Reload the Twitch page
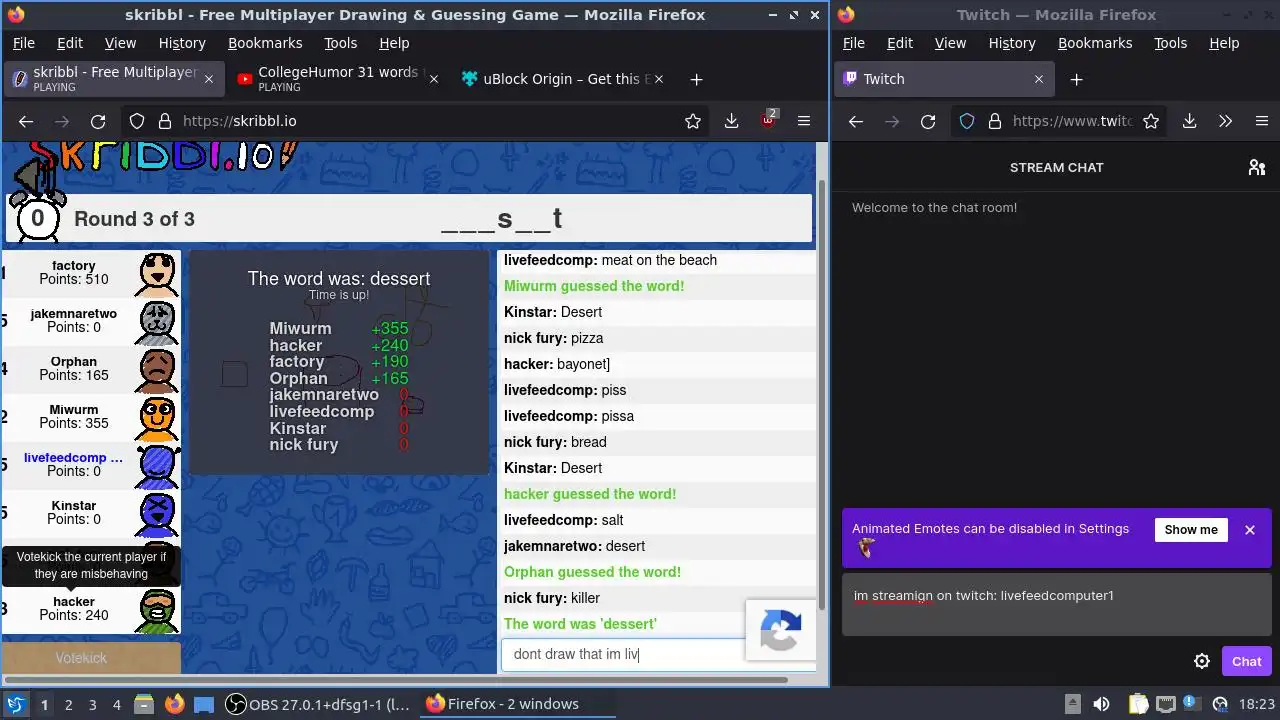The image size is (1280, 720). click(928, 121)
